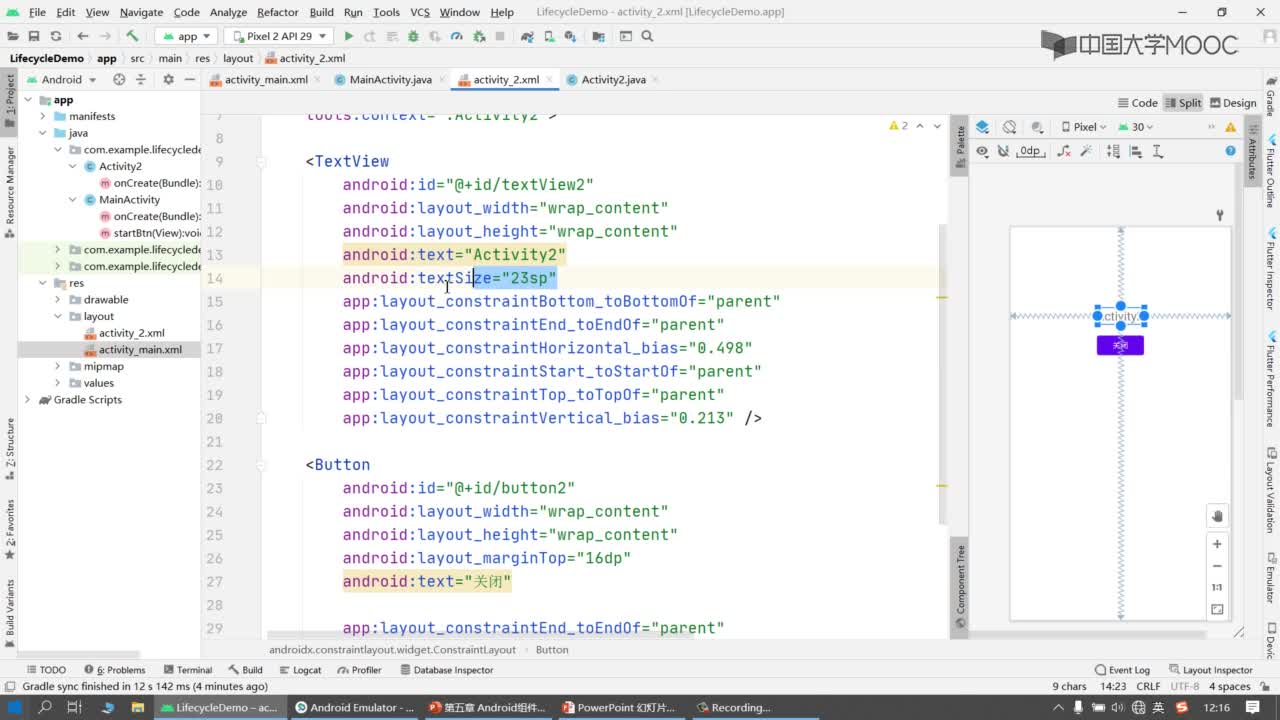This screenshot has width=1280, height=720.
Task: Run the app with the green play button
Action: click(x=349, y=36)
